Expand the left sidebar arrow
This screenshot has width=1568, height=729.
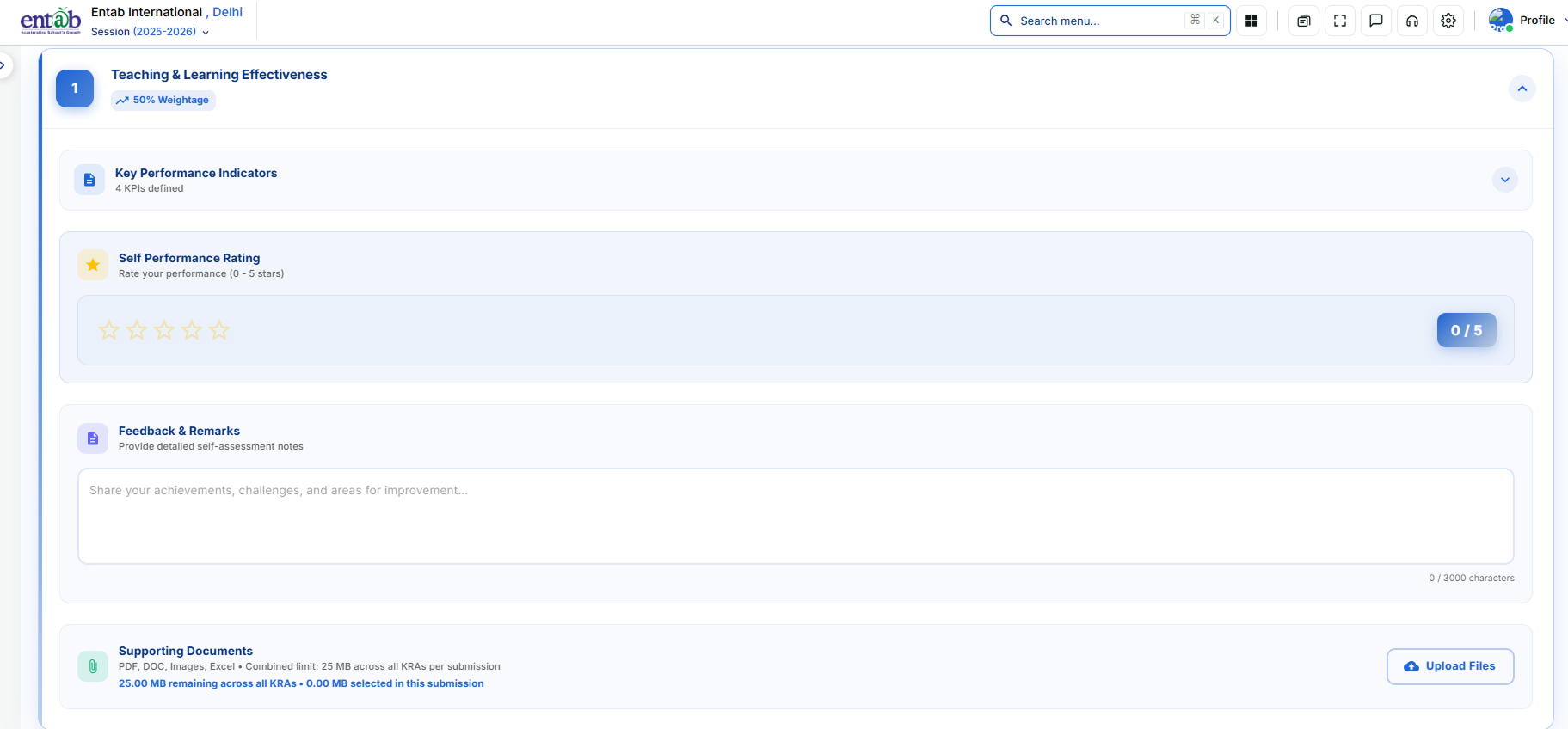tap(3, 65)
